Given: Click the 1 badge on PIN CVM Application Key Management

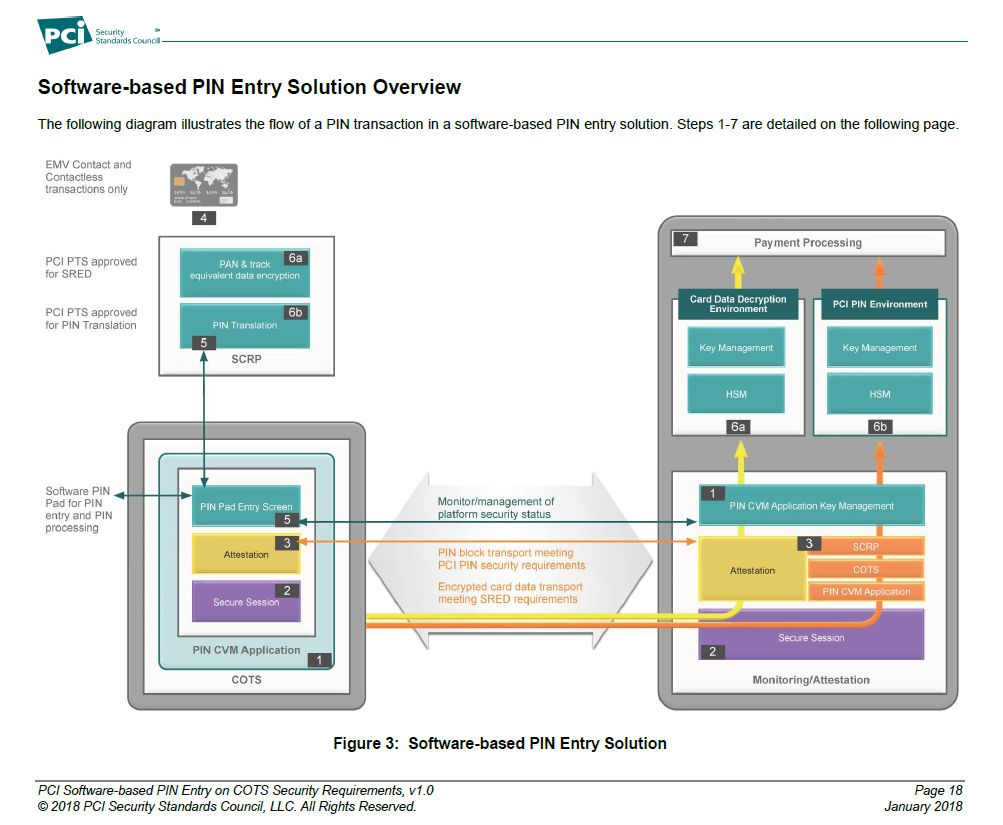Looking at the screenshot, I should (x=712, y=493).
